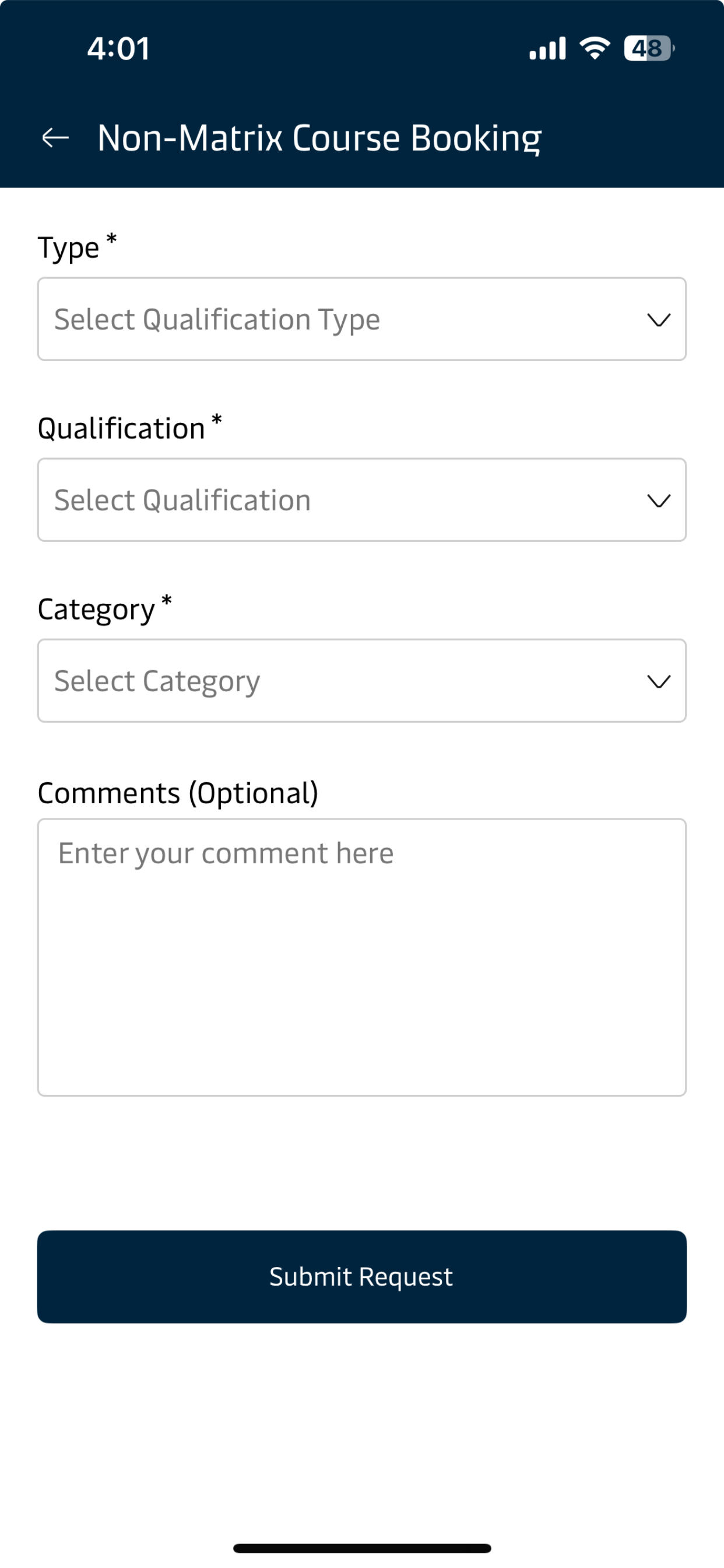Tap the Comments (Optional) label

178,793
